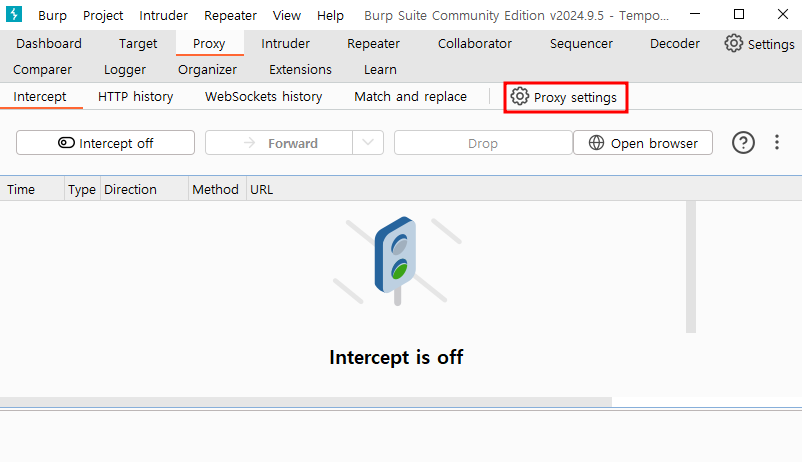The width and height of the screenshot is (802, 462).
Task: Open the Logger tab
Action: point(125,69)
